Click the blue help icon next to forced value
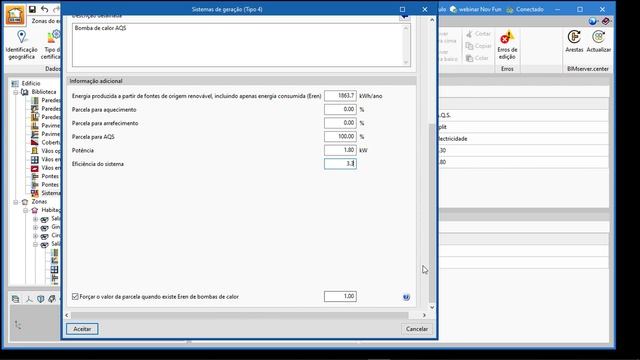 [x=406, y=297]
